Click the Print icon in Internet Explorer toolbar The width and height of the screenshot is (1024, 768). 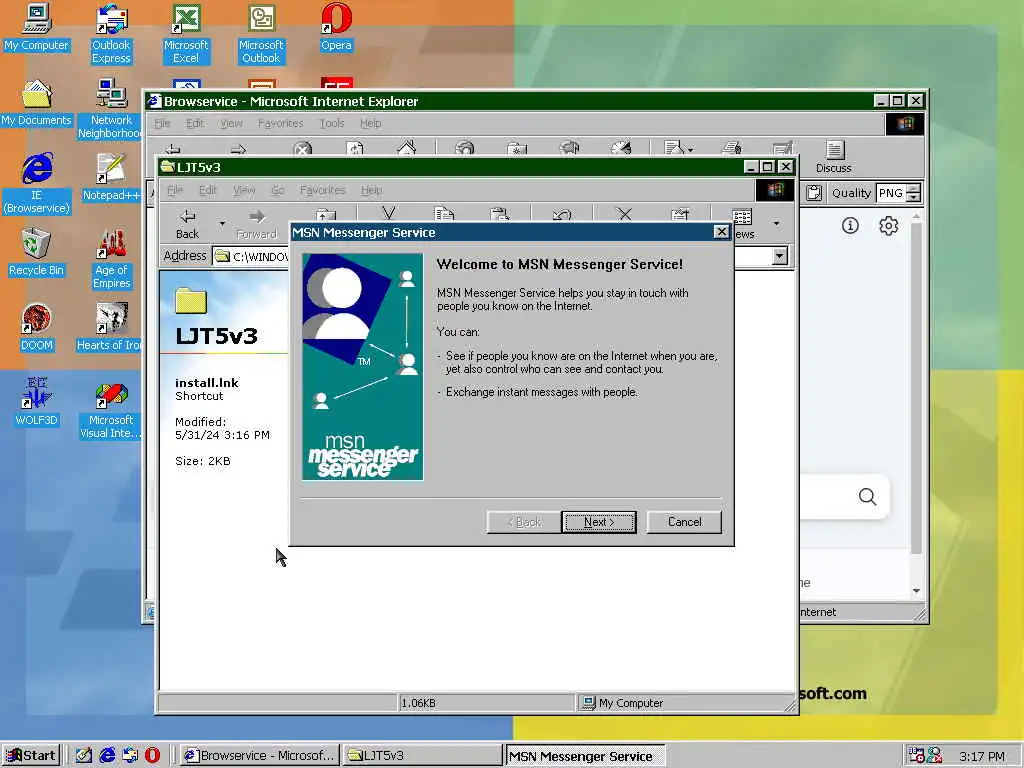click(x=732, y=148)
